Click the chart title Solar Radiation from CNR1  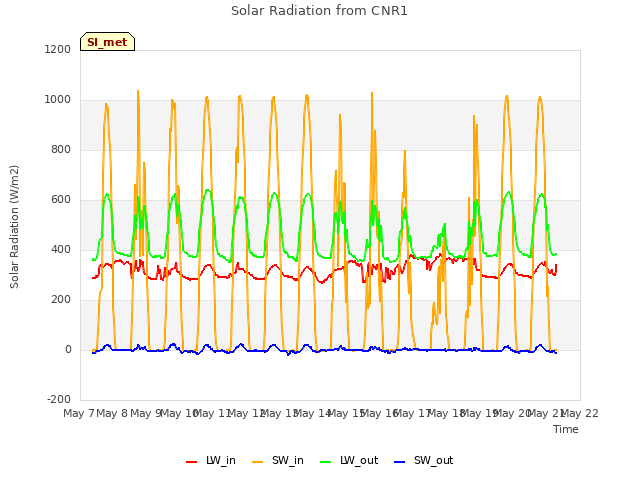tap(319, 11)
